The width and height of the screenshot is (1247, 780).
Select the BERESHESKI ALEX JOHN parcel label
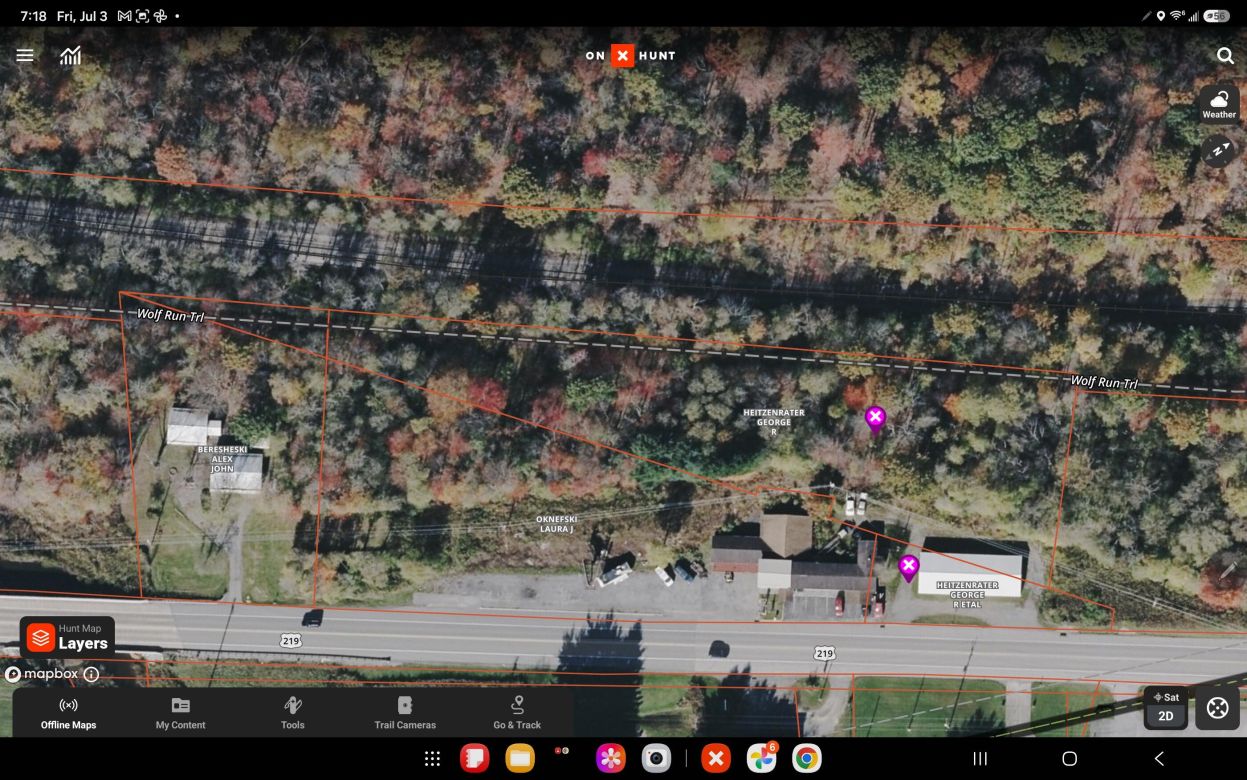click(222, 459)
